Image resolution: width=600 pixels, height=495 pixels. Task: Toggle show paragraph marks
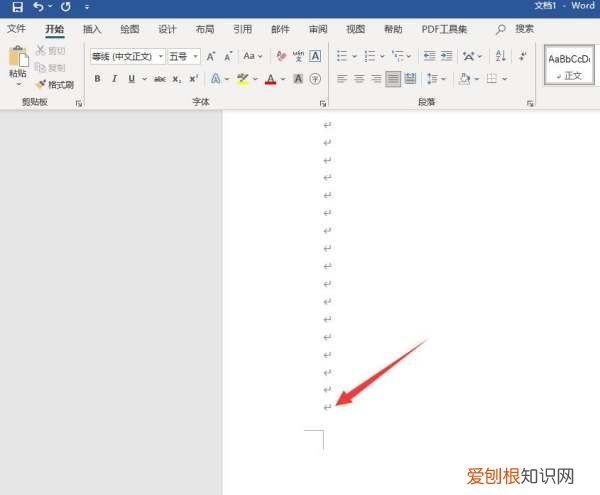point(522,56)
